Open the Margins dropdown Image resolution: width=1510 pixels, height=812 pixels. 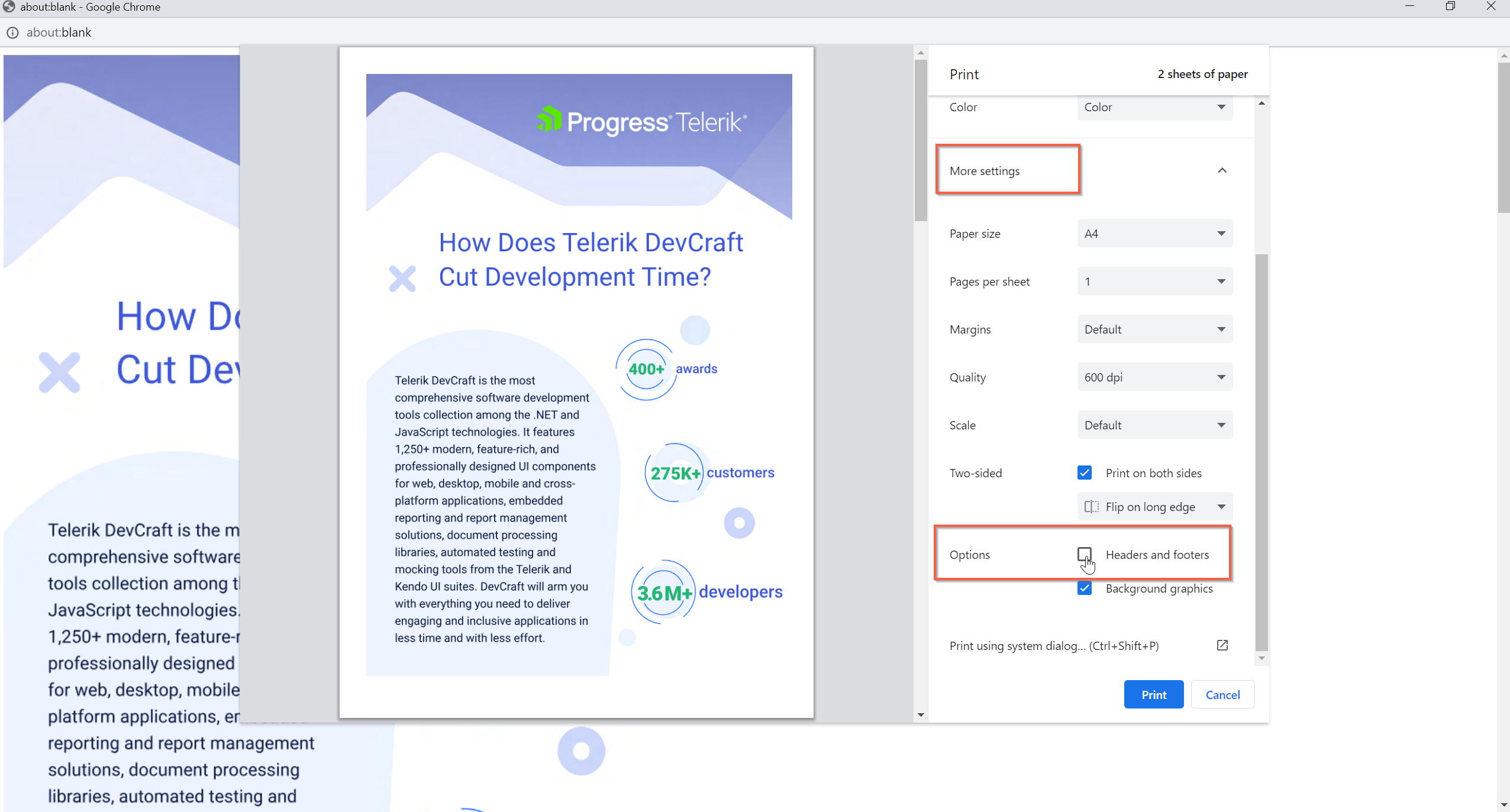tap(1153, 329)
